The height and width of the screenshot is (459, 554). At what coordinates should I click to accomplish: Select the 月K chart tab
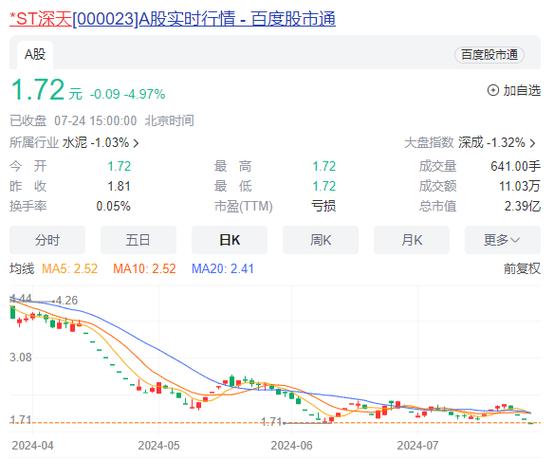click(x=412, y=240)
